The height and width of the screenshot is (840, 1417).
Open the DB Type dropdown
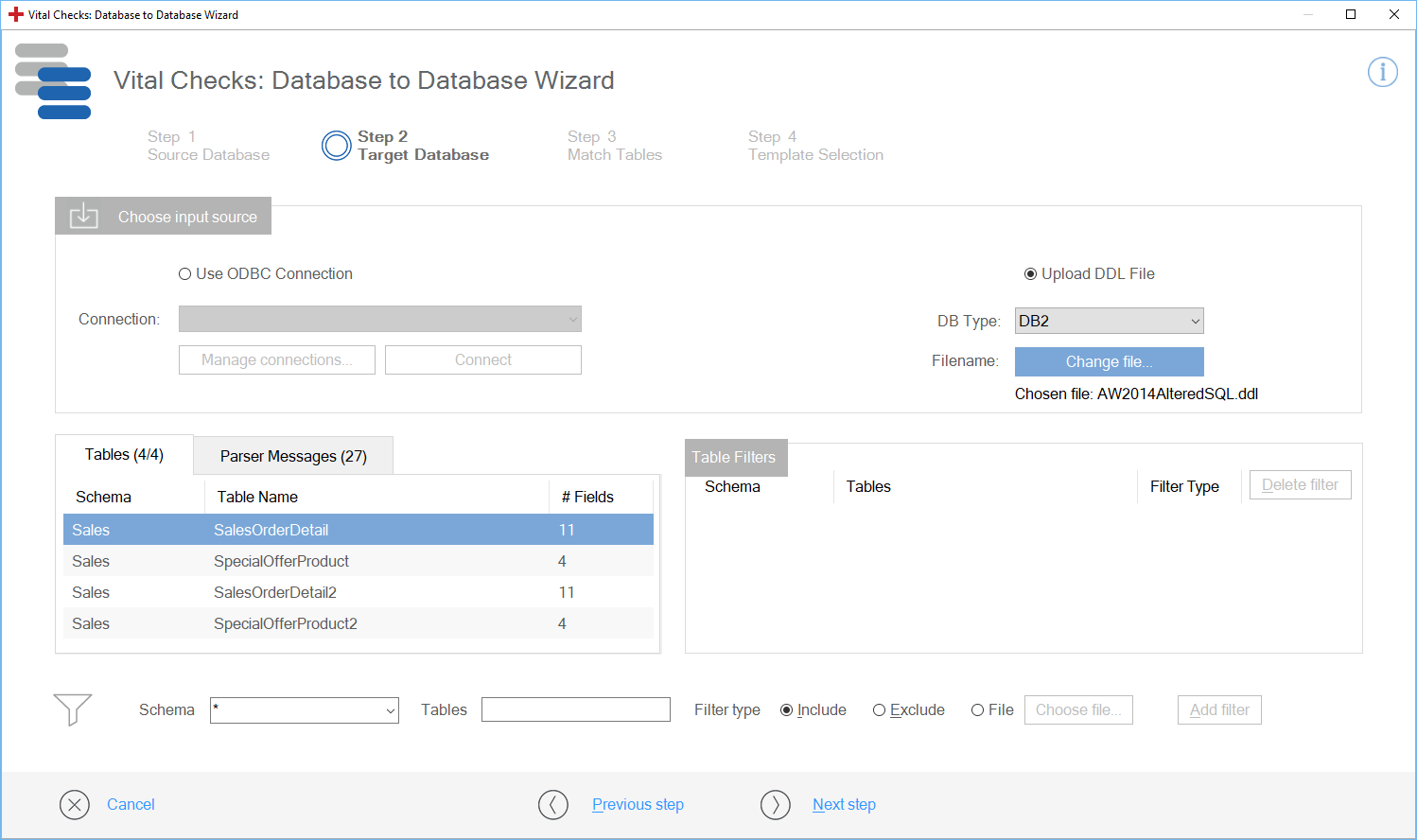tap(1109, 322)
